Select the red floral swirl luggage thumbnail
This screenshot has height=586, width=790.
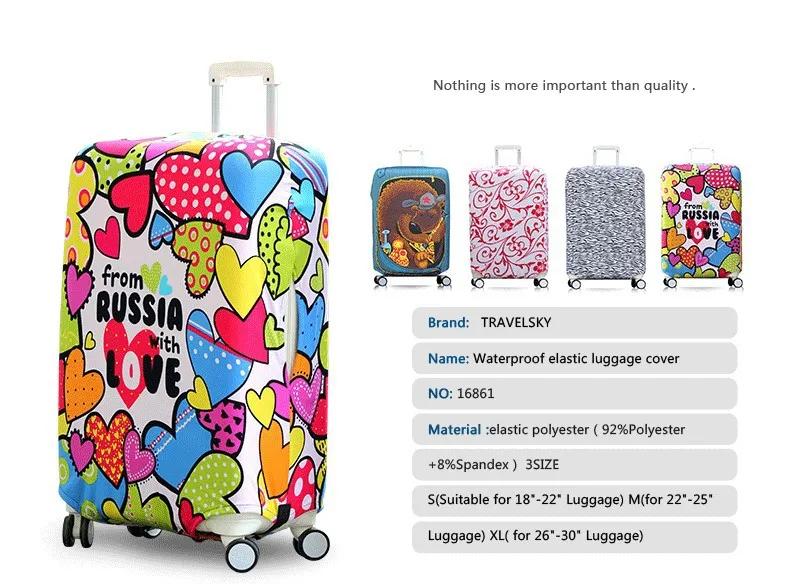[x=508, y=217]
